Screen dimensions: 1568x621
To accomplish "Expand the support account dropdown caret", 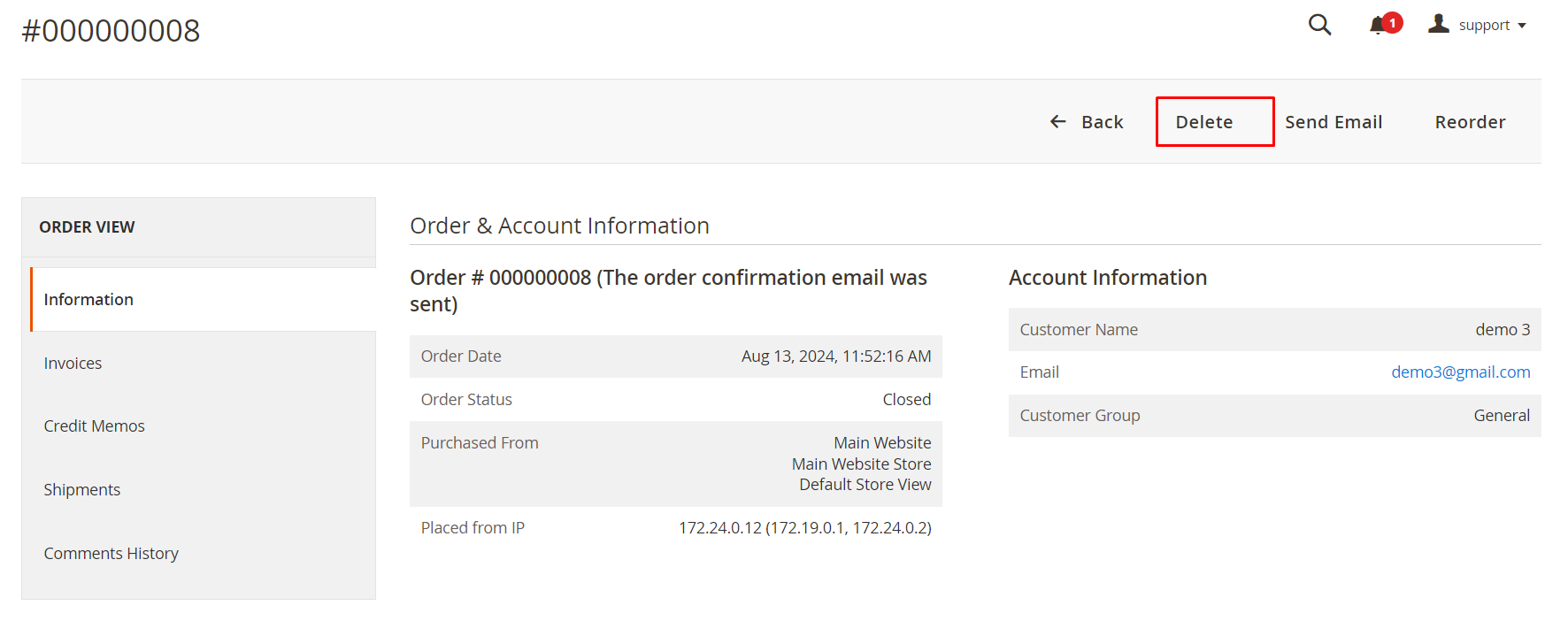I will point(1522,26).
